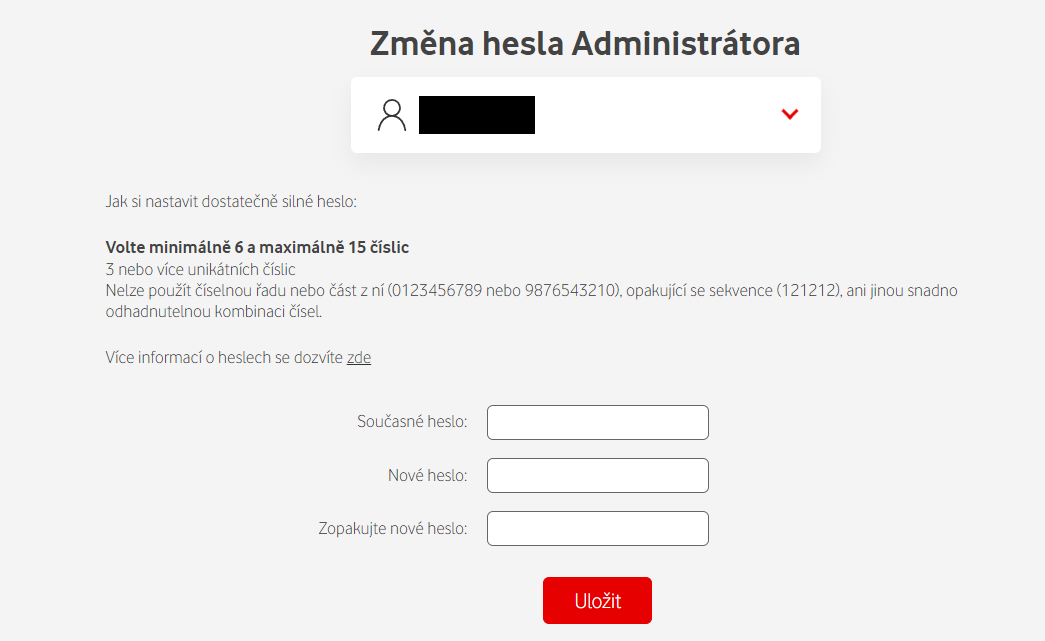Click the blacked-out account name
This screenshot has width=1045, height=641.
pos(477,115)
